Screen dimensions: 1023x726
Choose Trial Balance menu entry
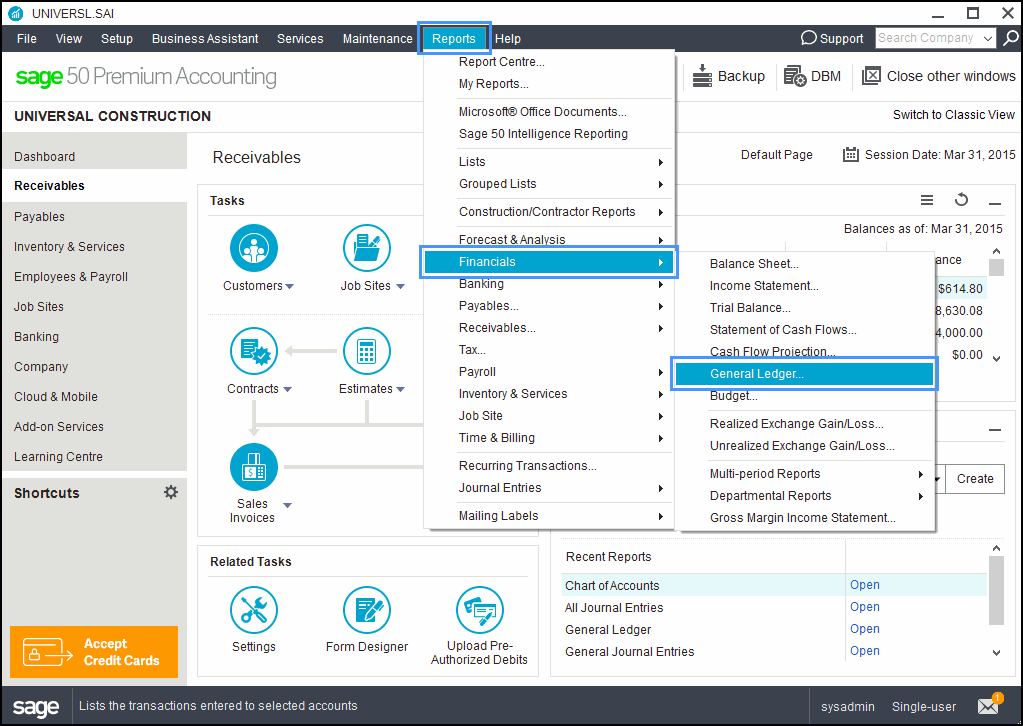pos(750,308)
